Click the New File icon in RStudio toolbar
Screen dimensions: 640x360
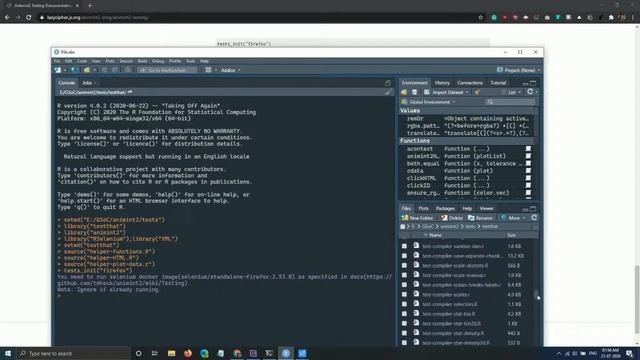coord(58,70)
